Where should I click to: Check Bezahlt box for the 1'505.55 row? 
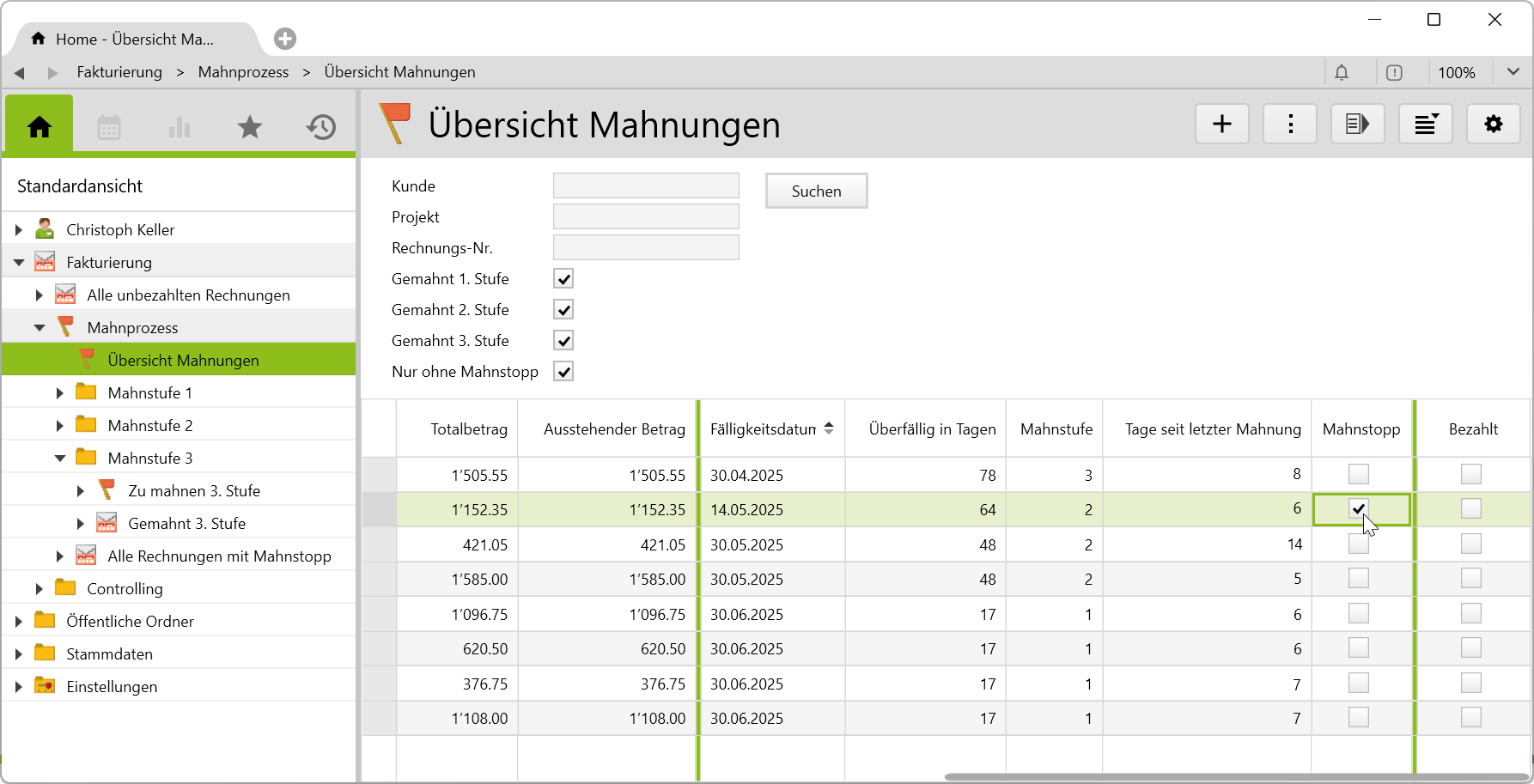pyautogui.click(x=1470, y=474)
